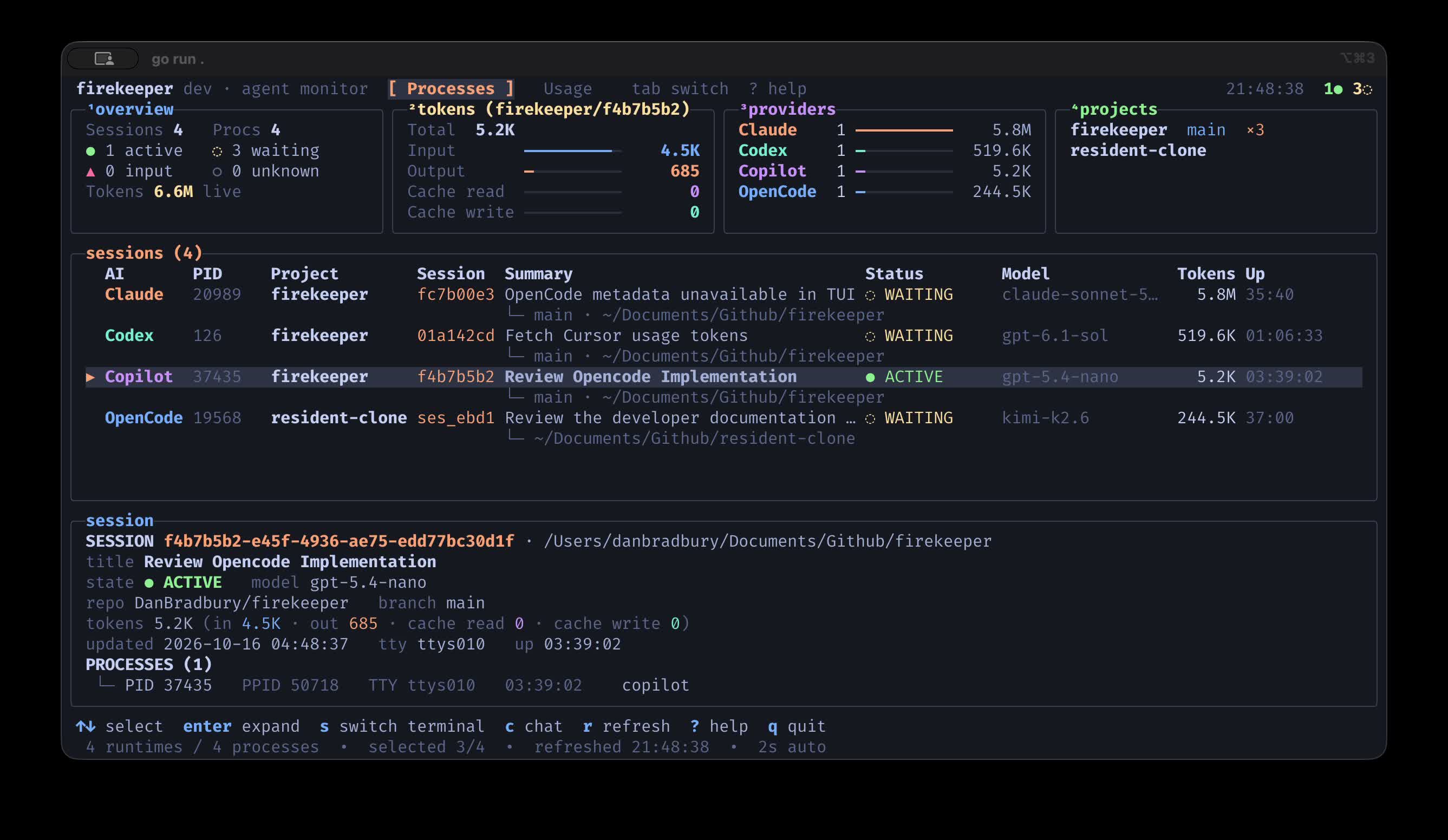Click the resident-clone project in projects panel

point(1138,150)
